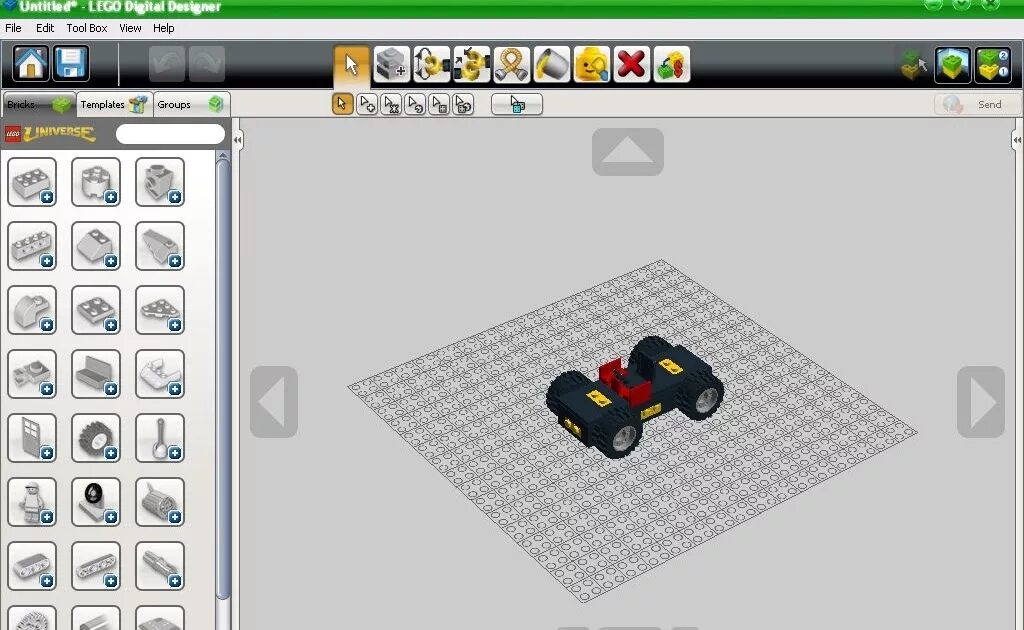
Task: Open the Technic axle connectors category
Action: coord(160,566)
